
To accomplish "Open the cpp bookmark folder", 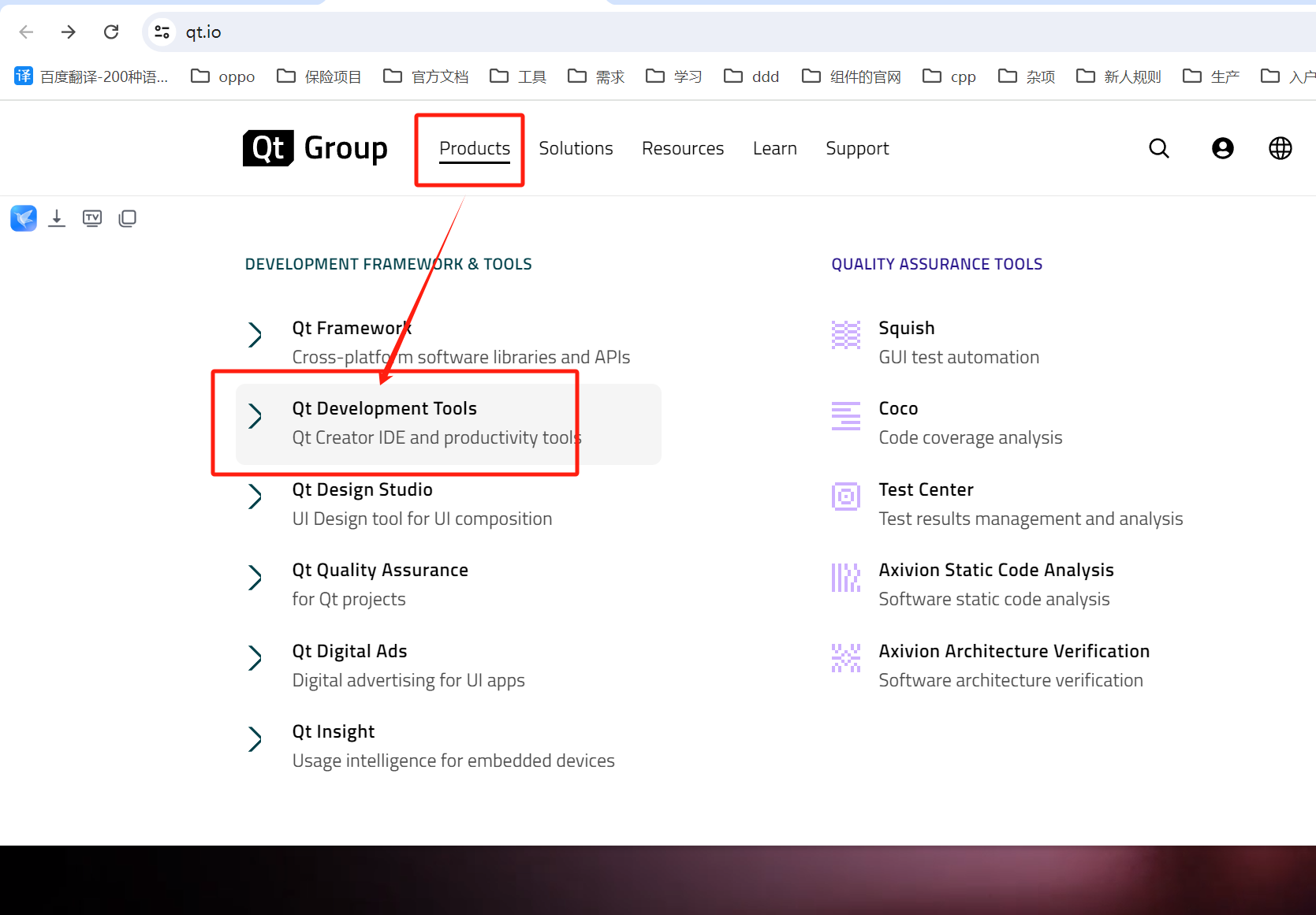I will tap(949, 76).
